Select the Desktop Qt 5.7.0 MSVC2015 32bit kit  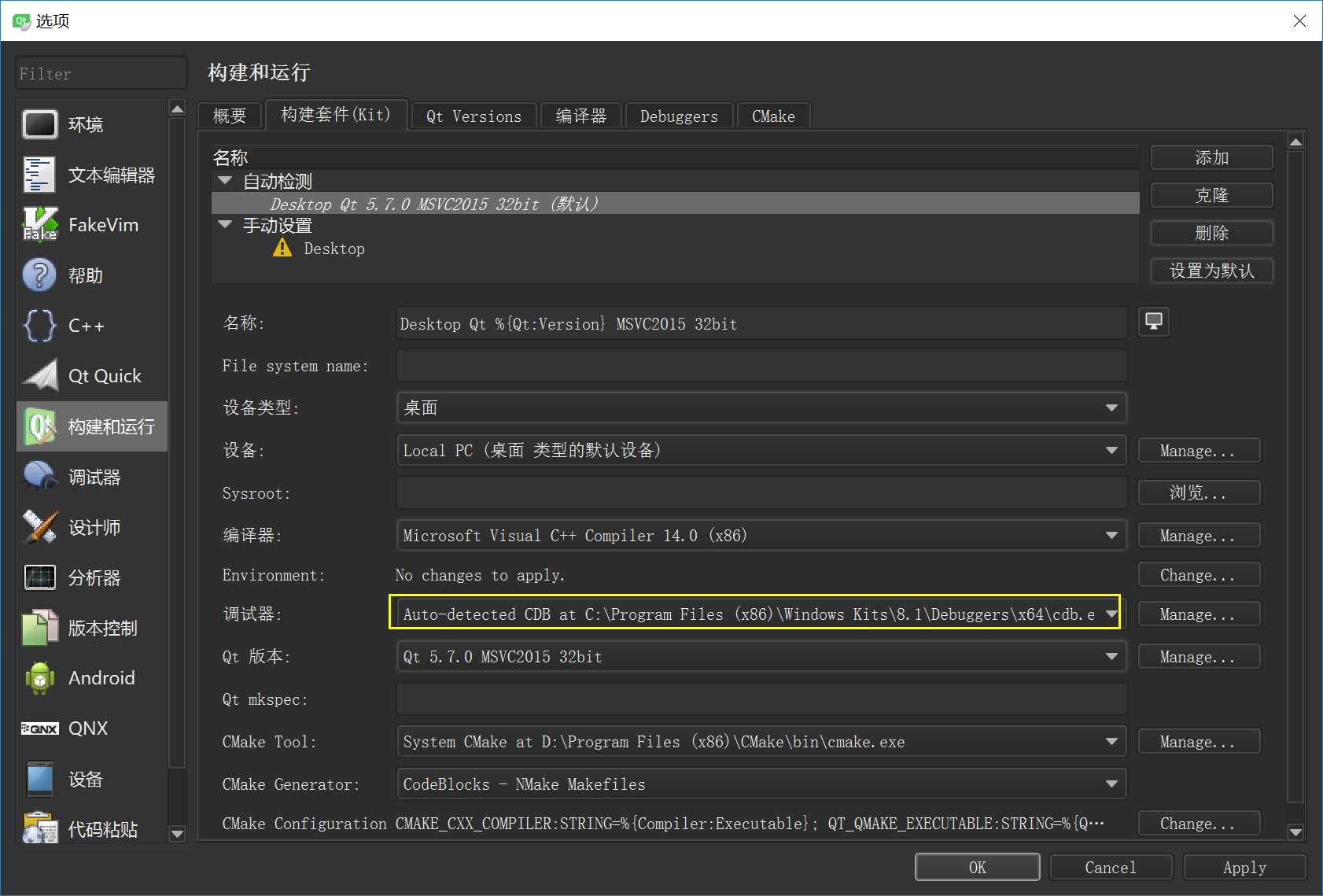pos(675,204)
